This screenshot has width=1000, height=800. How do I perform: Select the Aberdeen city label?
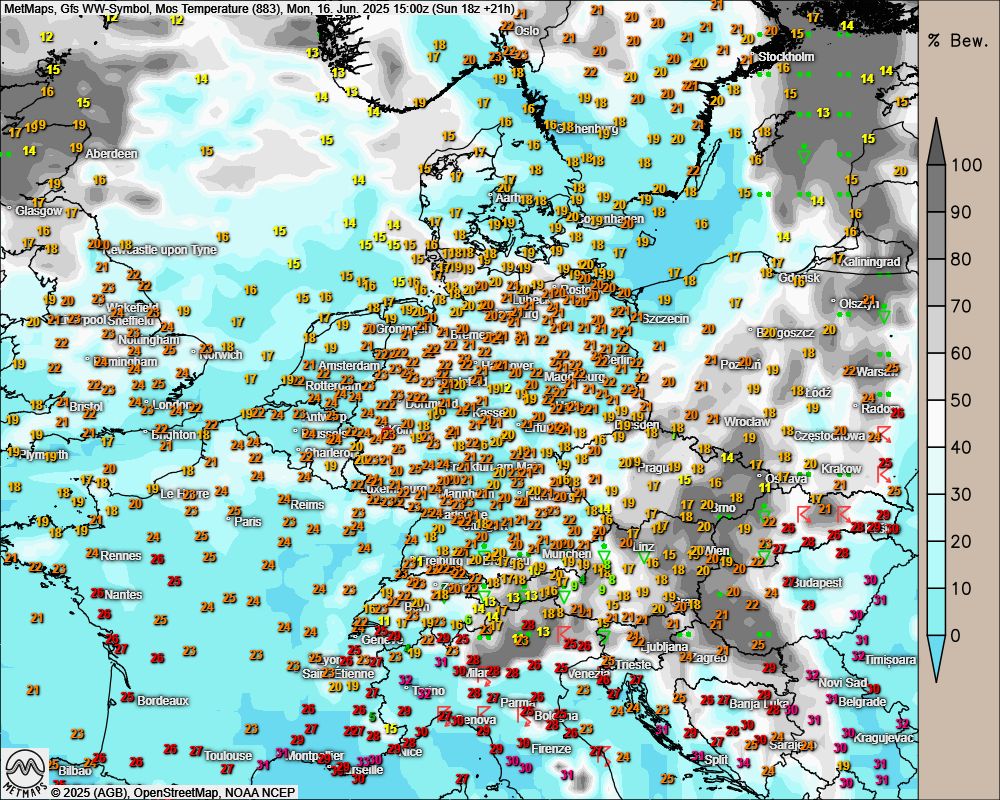tap(111, 154)
